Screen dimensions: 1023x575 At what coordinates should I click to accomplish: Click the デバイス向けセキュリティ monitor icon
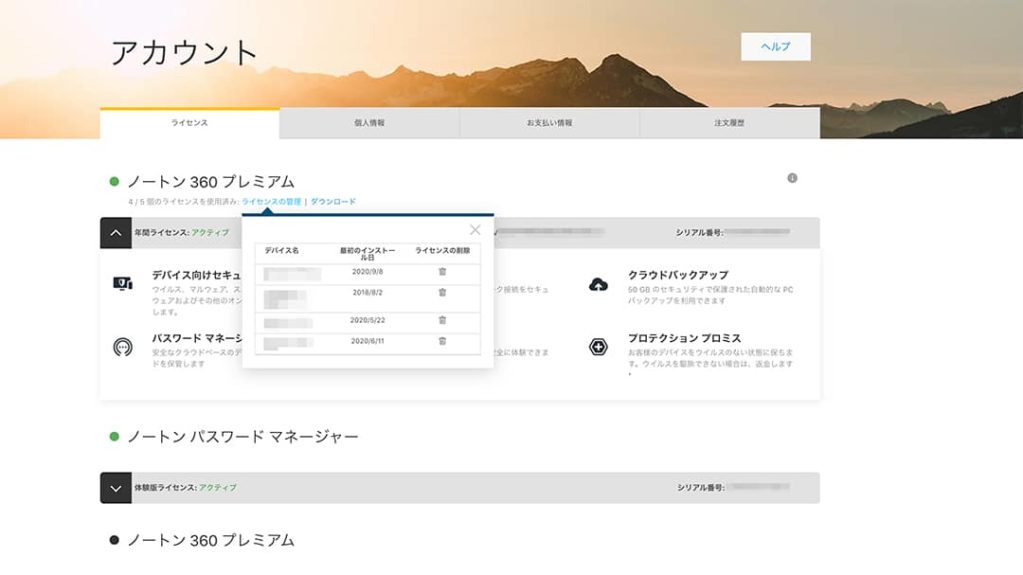(123, 283)
